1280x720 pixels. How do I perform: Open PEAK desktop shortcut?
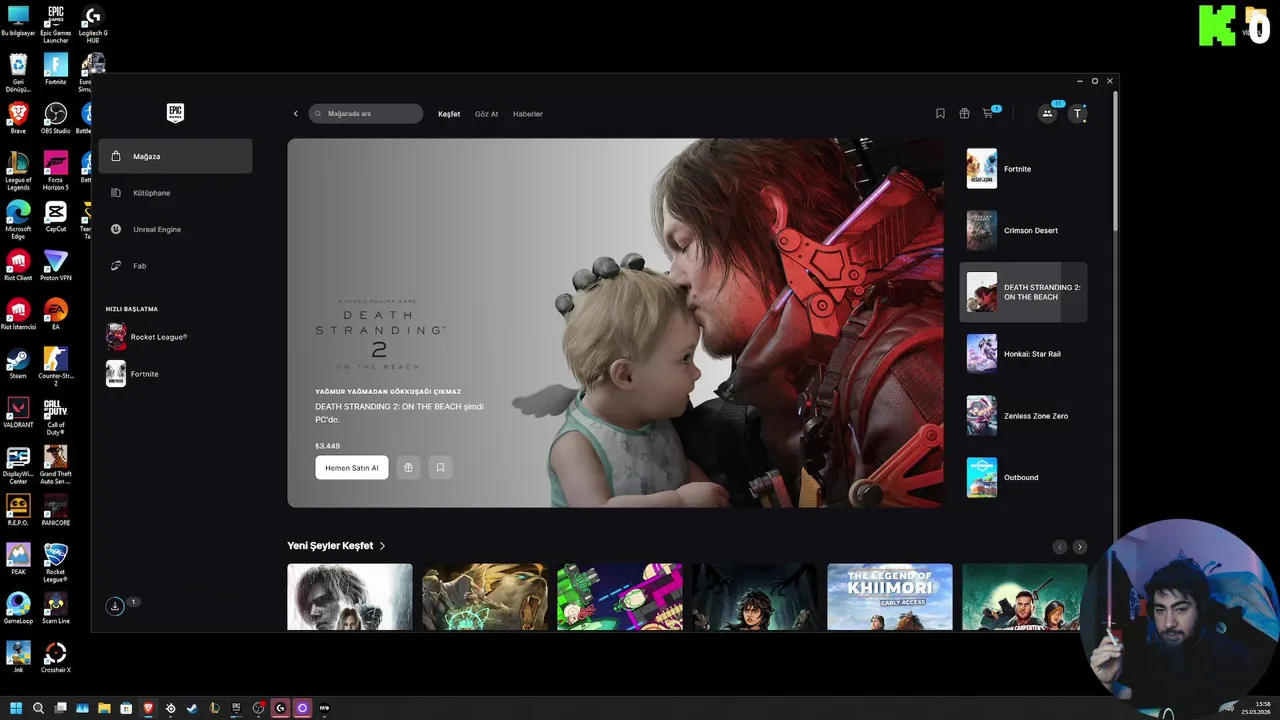(18, 559)
